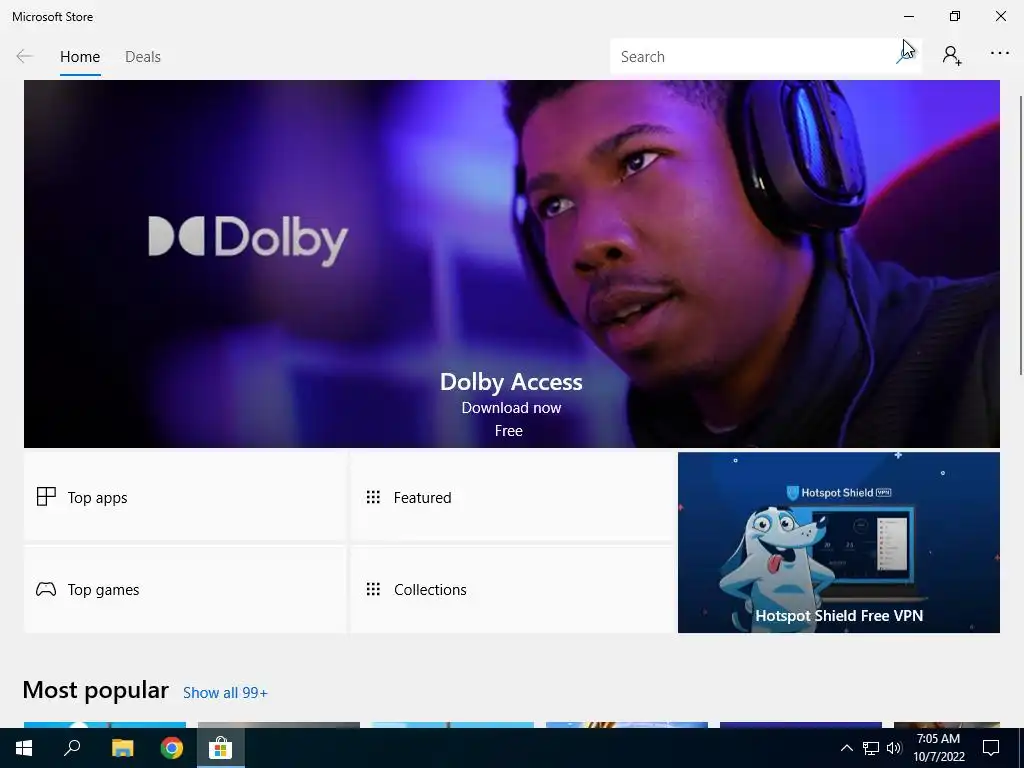
Task: Open volume tray icon
Action: click(894, 748)
